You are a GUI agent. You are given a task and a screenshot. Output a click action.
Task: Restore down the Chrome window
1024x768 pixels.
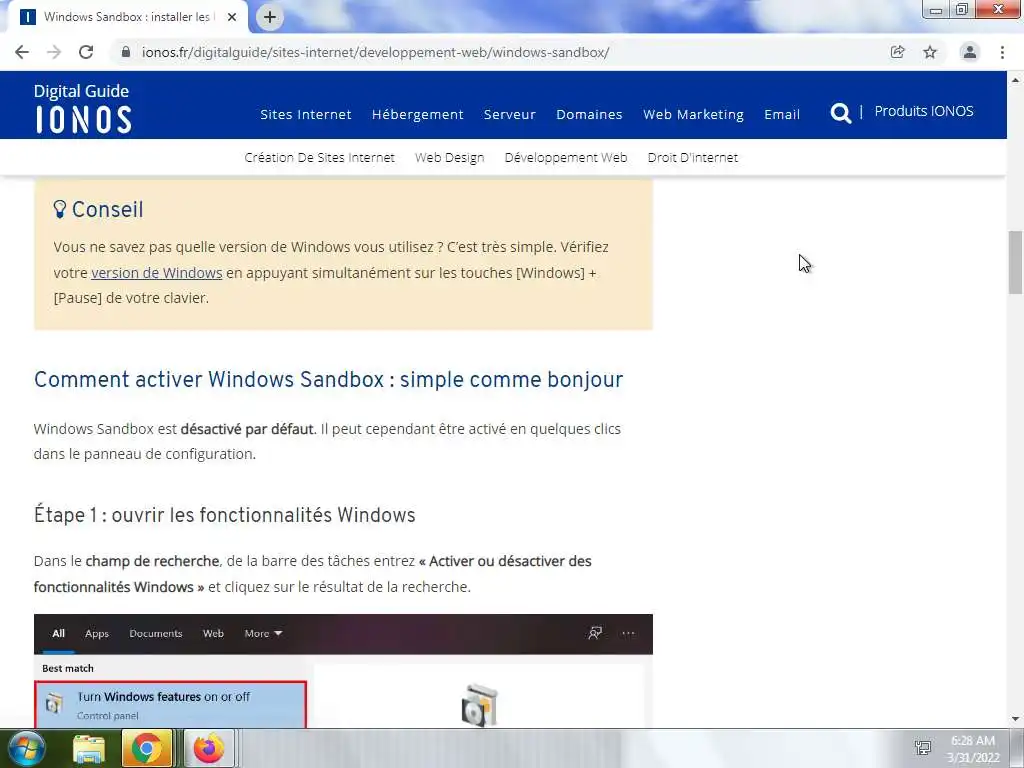(x=962, y=9)
